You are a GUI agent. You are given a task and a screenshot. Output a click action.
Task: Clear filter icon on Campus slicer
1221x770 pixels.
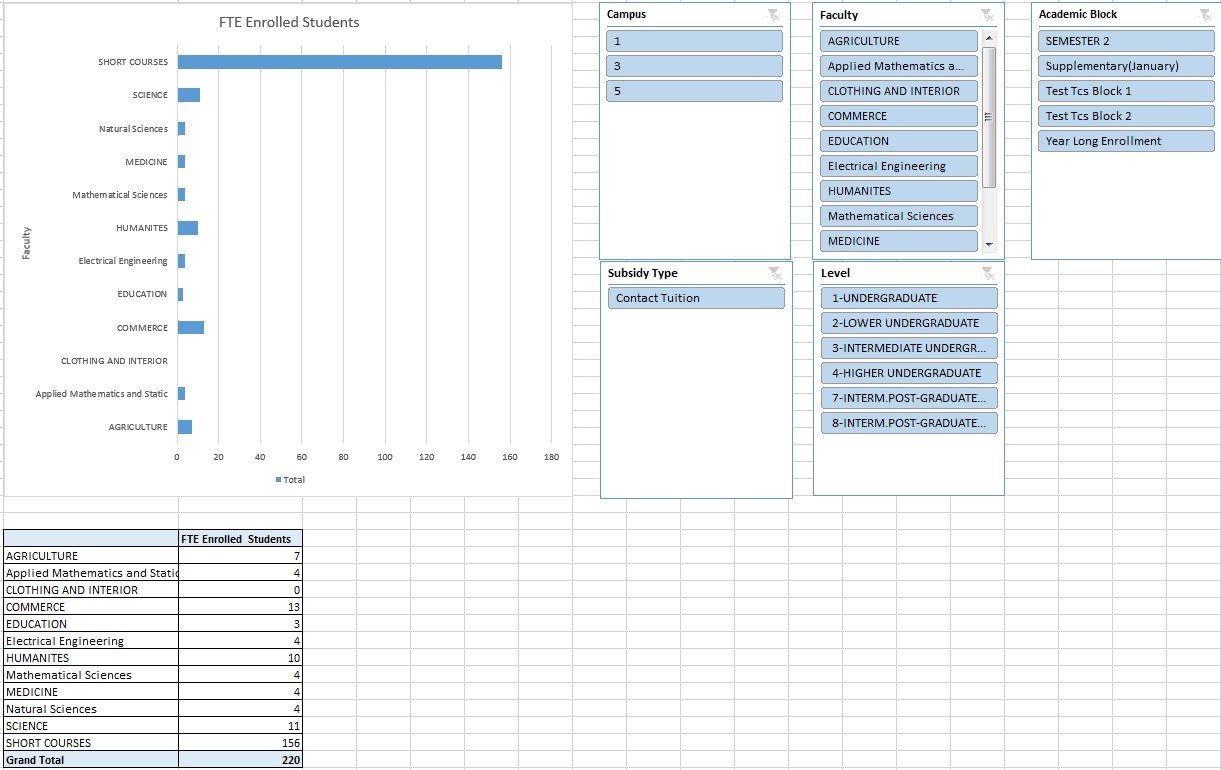pos(773,14)
